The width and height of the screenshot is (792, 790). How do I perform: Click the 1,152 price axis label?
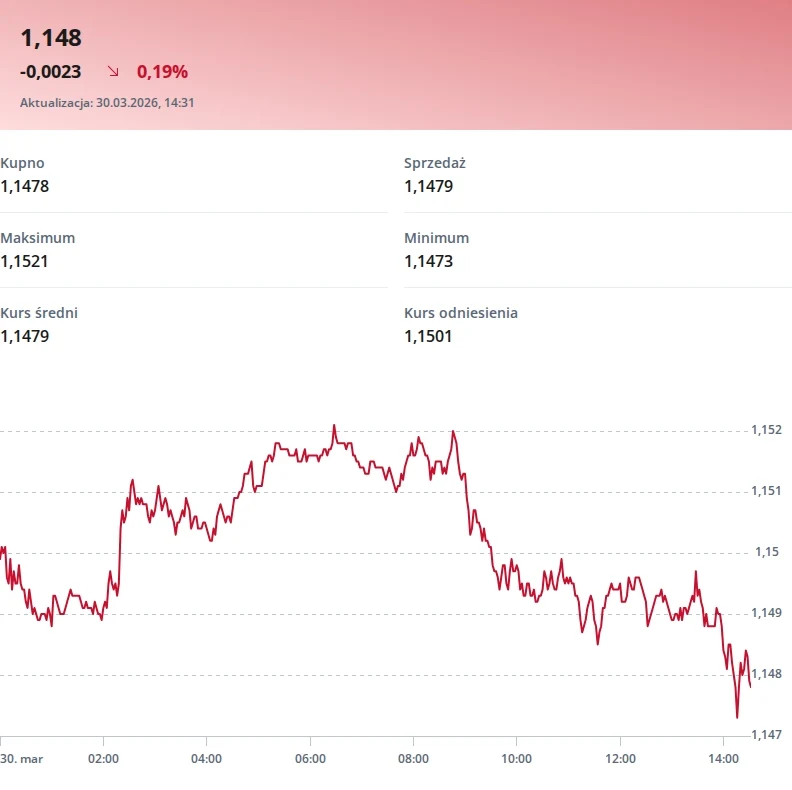tap(766, 430)
